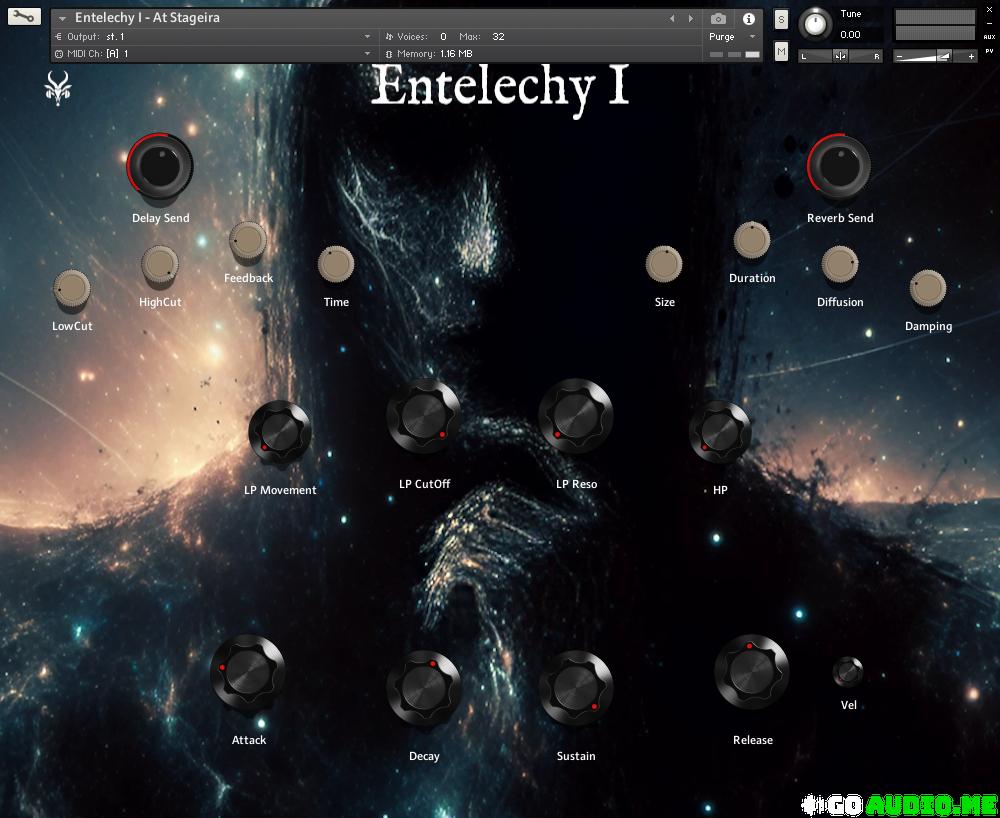The width and height of the screenshot is (1000, 818).
Task: Click the HP filter knob
Action: [x=719, y=432]
